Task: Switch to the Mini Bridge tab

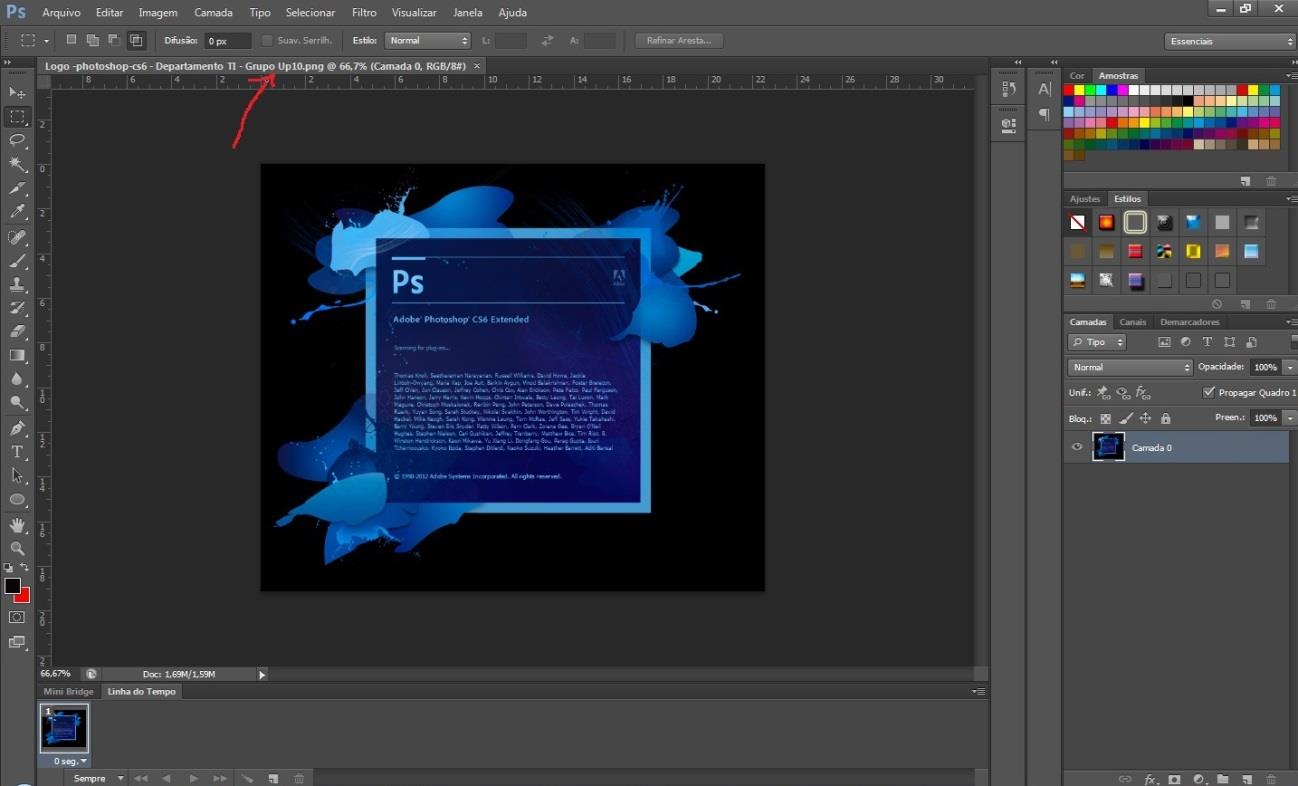Action: pyautogui.click(x=69, y=691)
